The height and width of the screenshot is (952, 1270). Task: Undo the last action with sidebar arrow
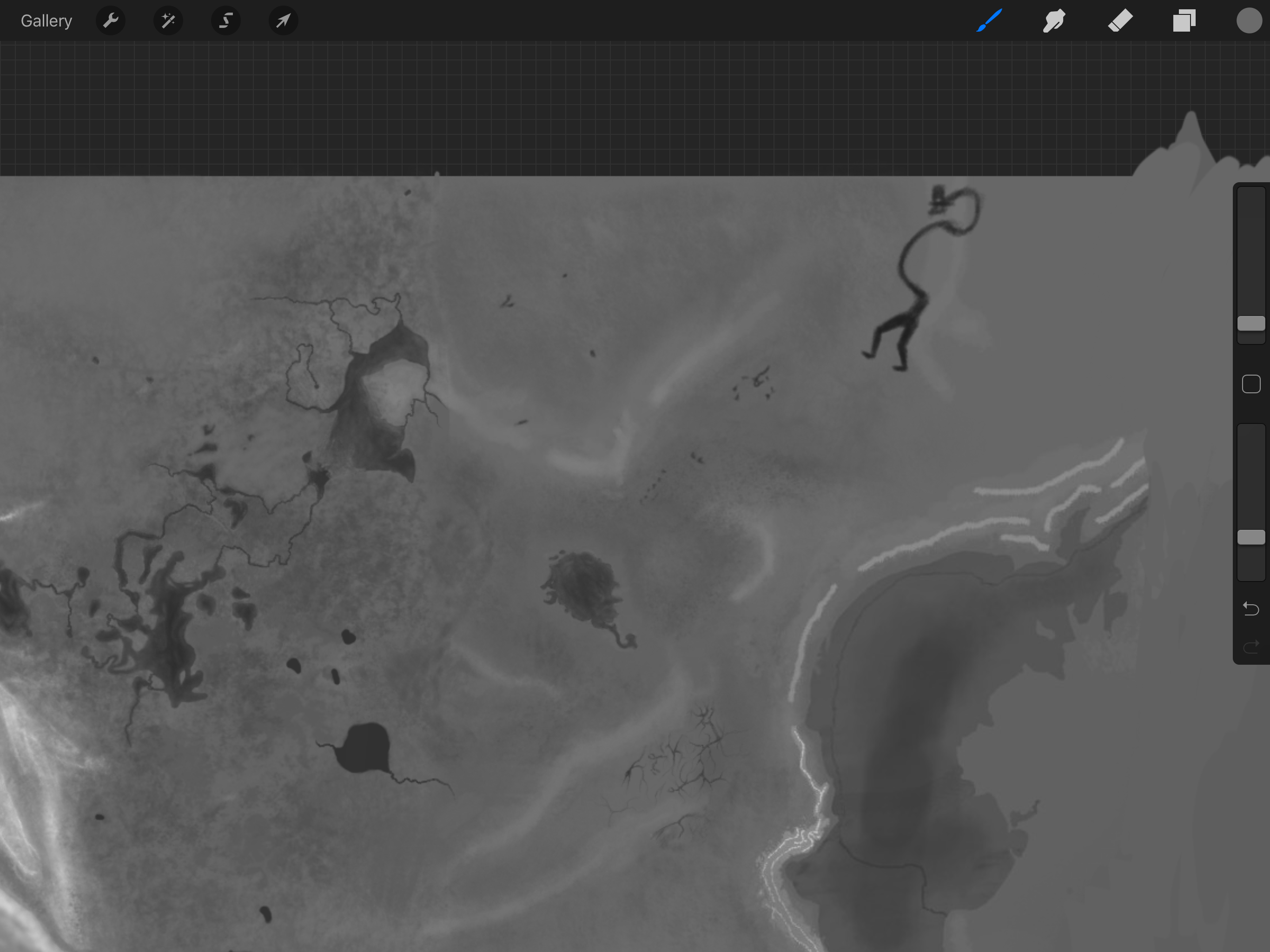pos(1250,608)
